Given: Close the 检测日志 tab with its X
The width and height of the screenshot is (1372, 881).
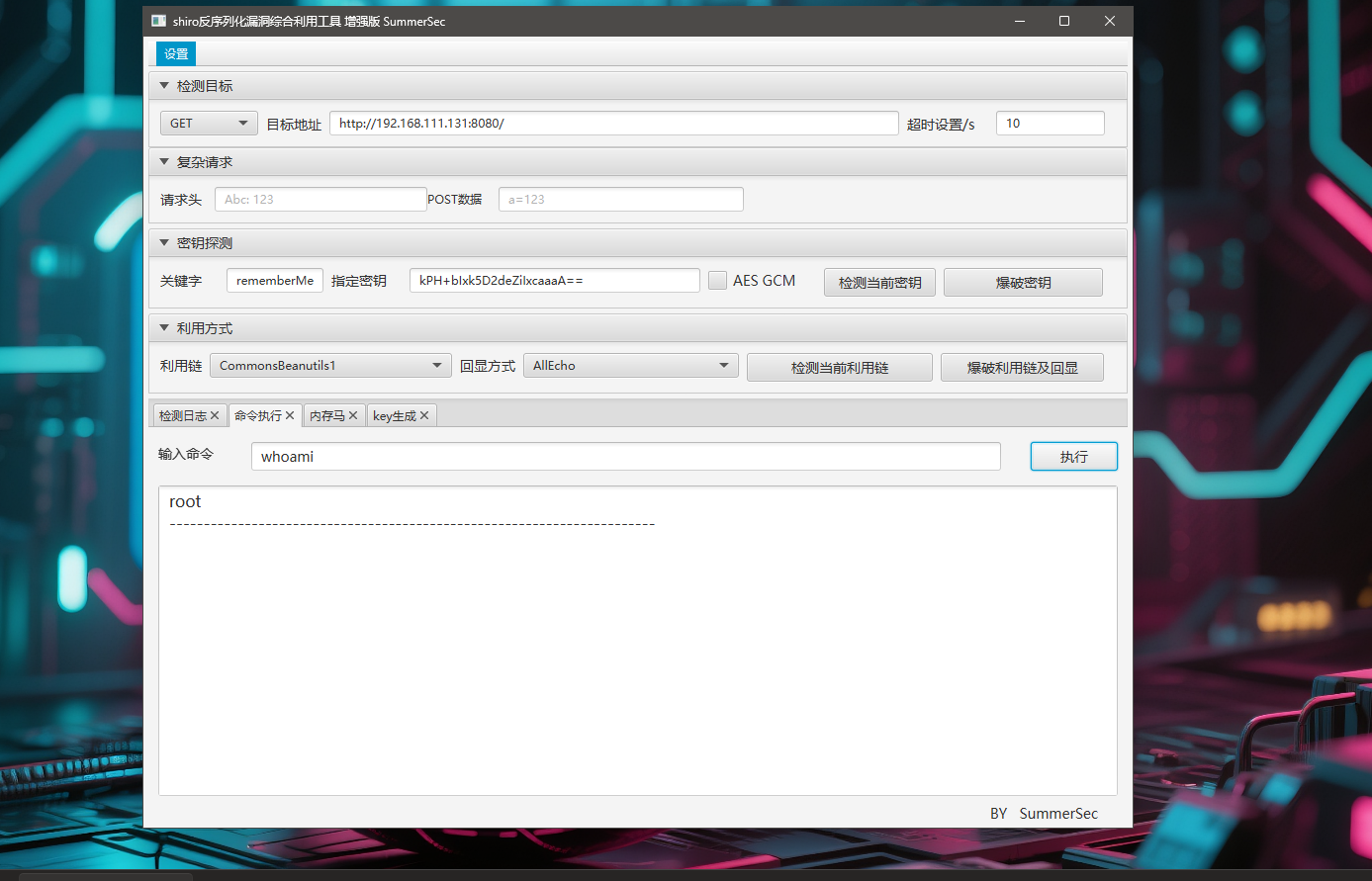Looking at the screenshot, I should coord(215,416).
